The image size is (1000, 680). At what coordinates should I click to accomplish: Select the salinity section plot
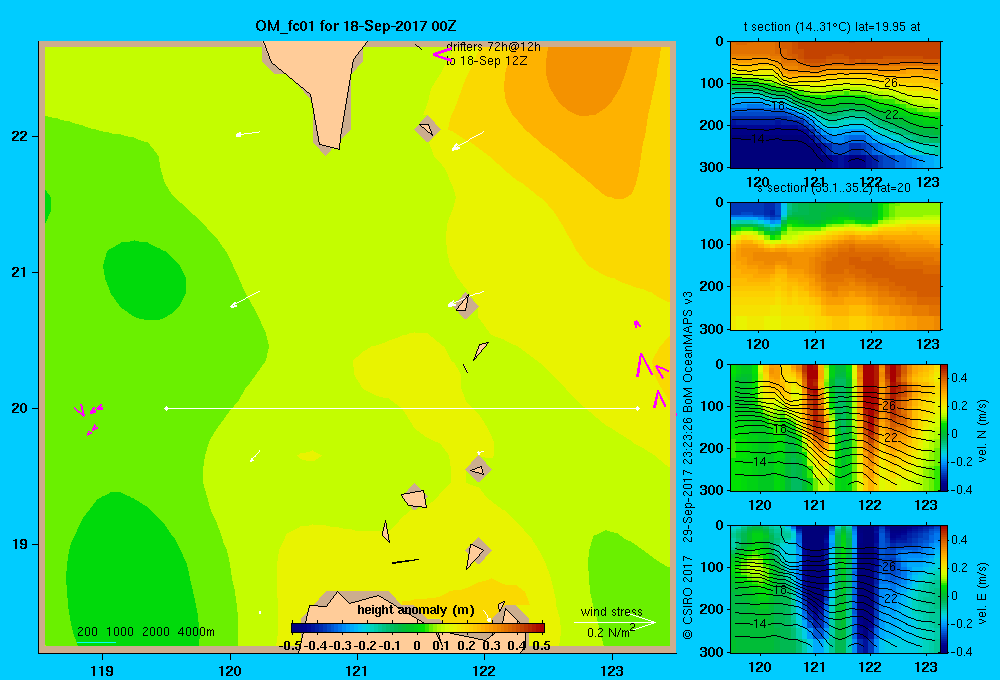click(835, 266)
